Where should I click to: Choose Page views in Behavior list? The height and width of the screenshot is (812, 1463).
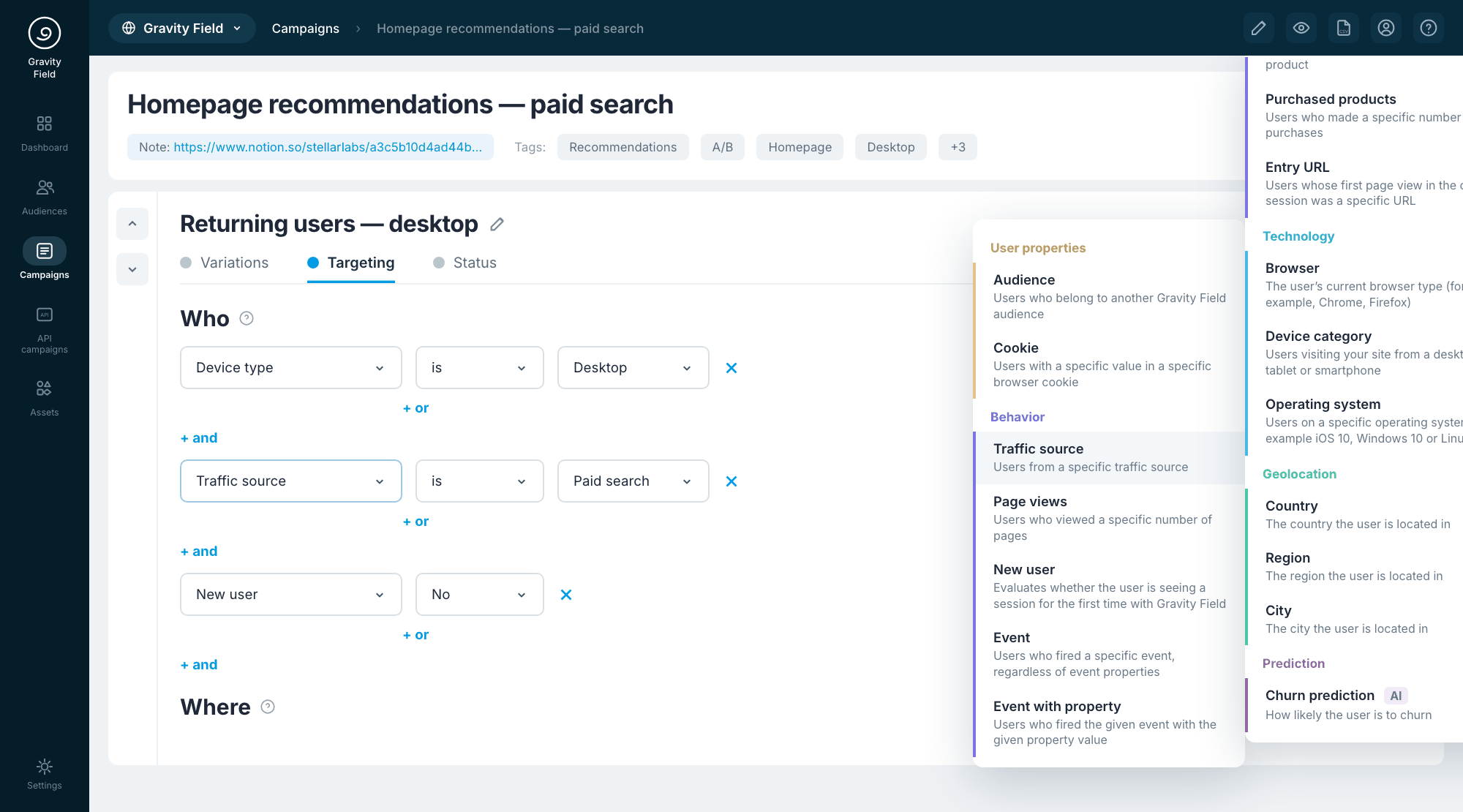[1109, 518]
